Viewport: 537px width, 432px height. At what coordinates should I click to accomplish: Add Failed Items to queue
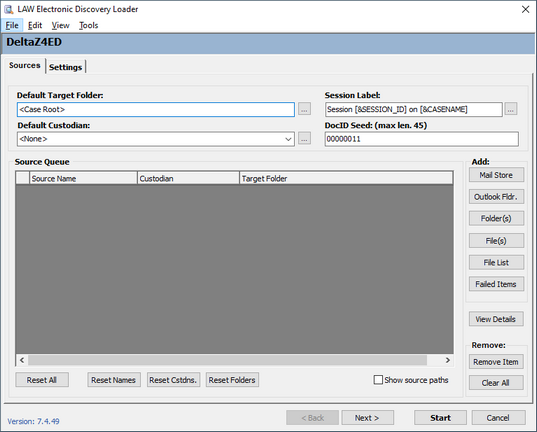point(496,284)
